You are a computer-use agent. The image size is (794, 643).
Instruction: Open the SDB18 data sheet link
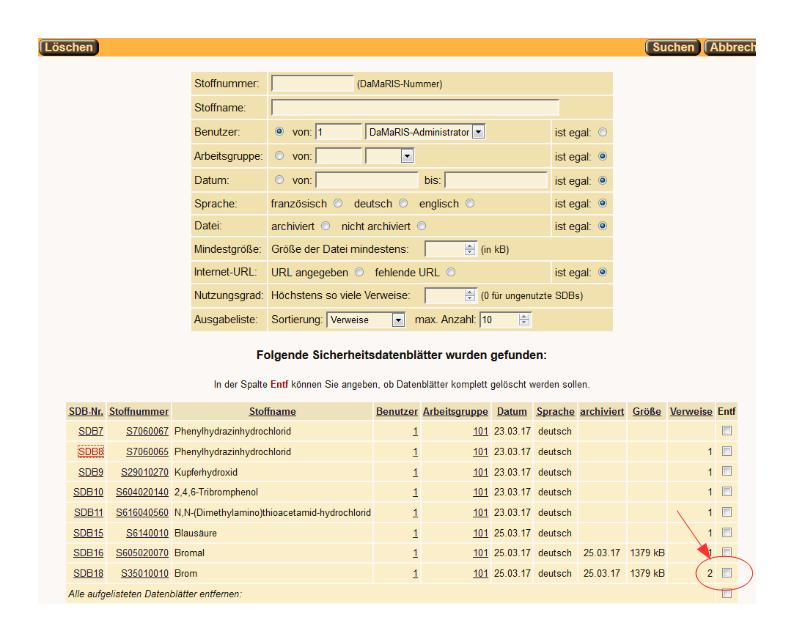88,574
